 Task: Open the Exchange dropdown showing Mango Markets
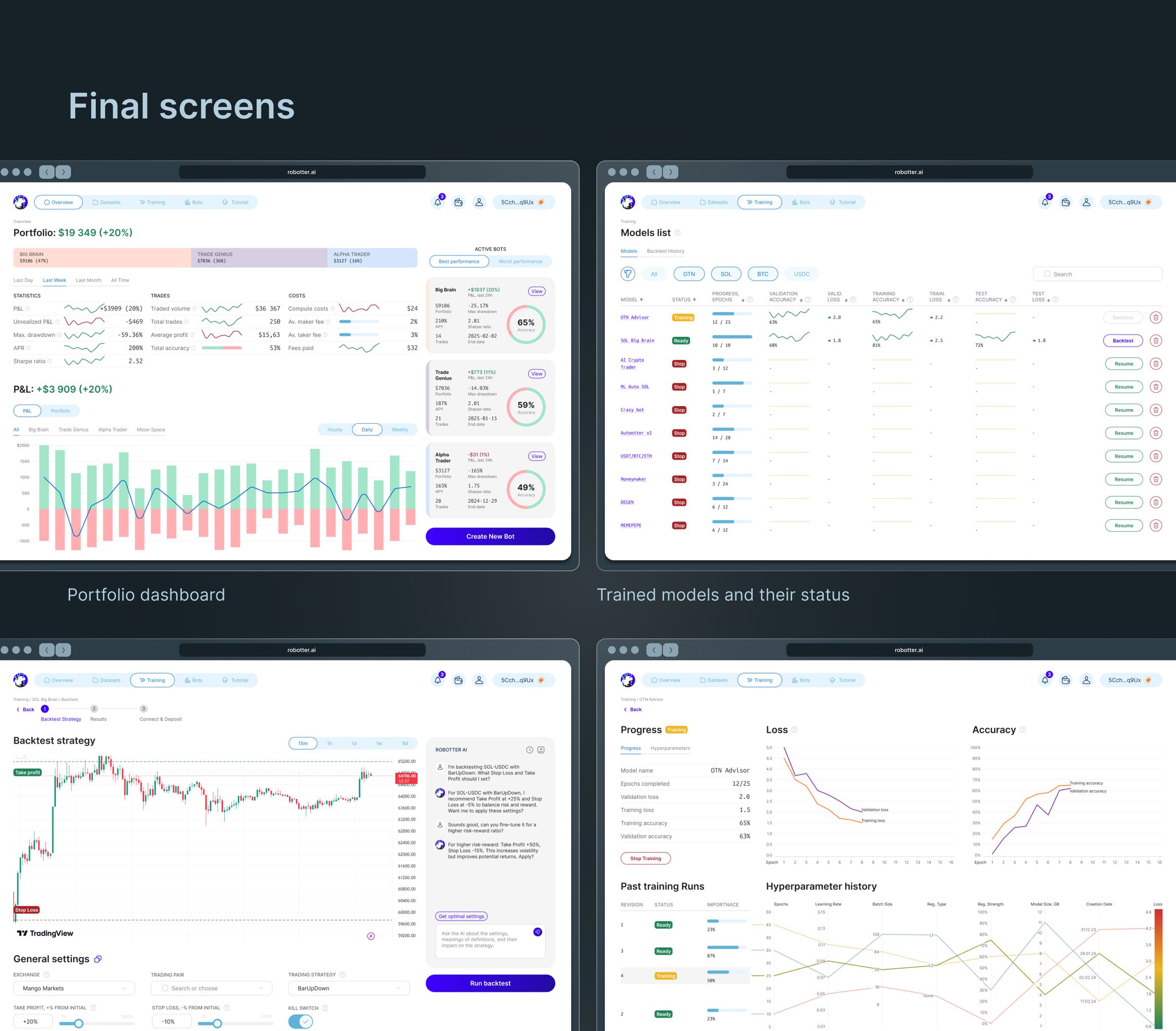tap(73, 988)
